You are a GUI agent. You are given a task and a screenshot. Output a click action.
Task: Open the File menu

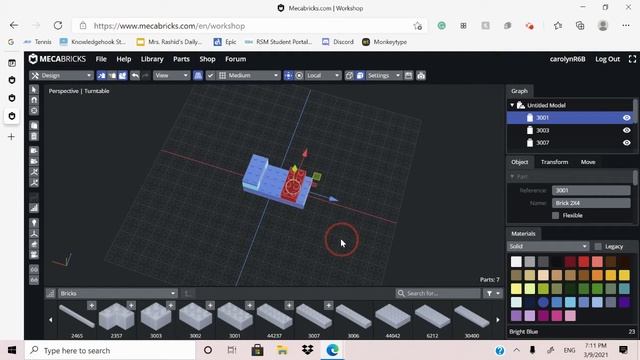(101, 59)
